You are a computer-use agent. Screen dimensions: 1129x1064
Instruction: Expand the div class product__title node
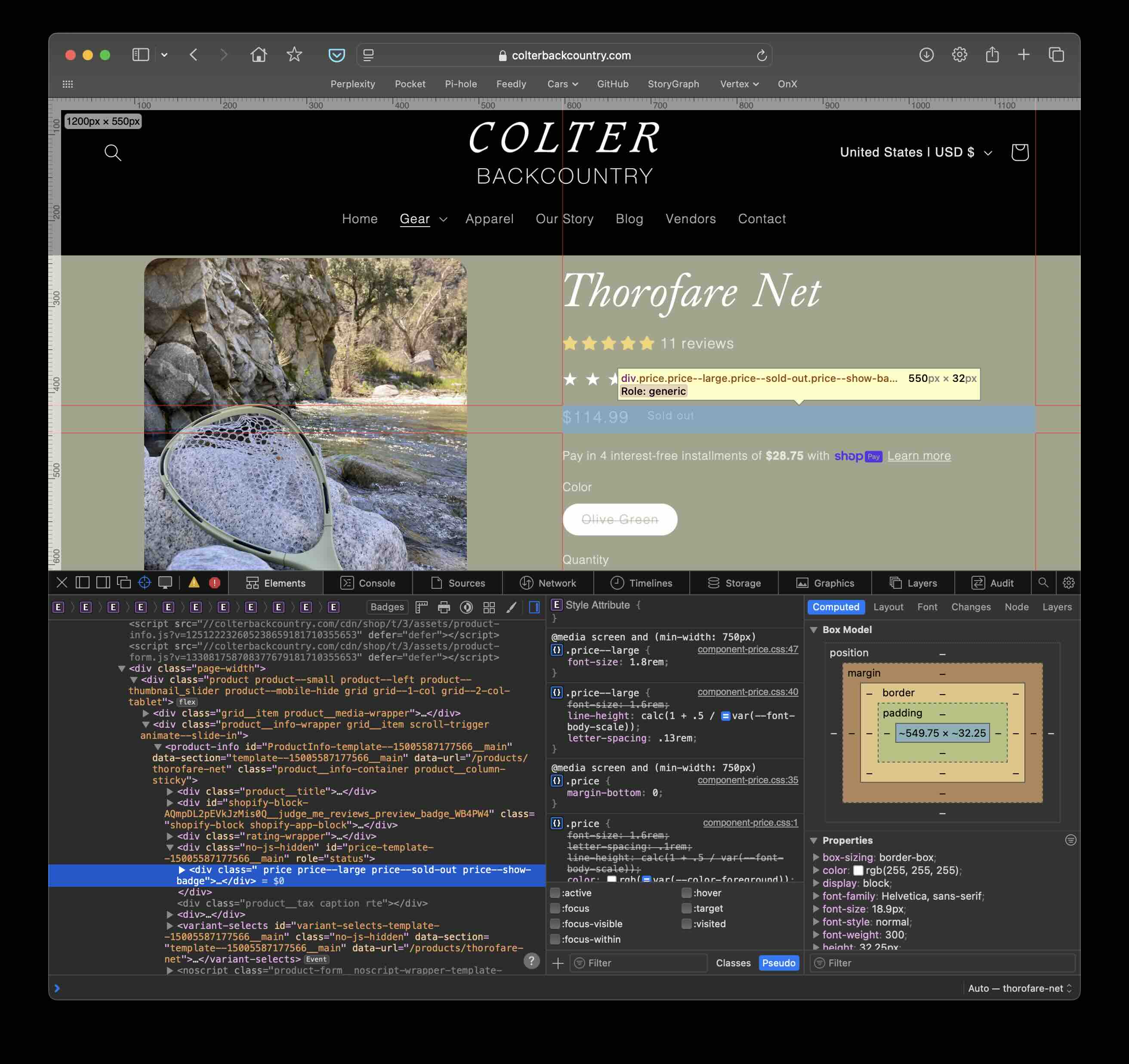pyautogui.click(x=170, y=791)
